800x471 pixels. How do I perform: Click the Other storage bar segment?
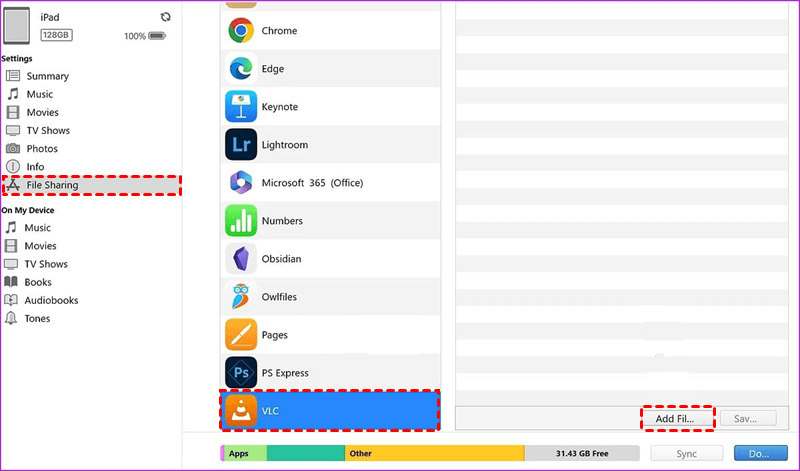click(435, 453)
